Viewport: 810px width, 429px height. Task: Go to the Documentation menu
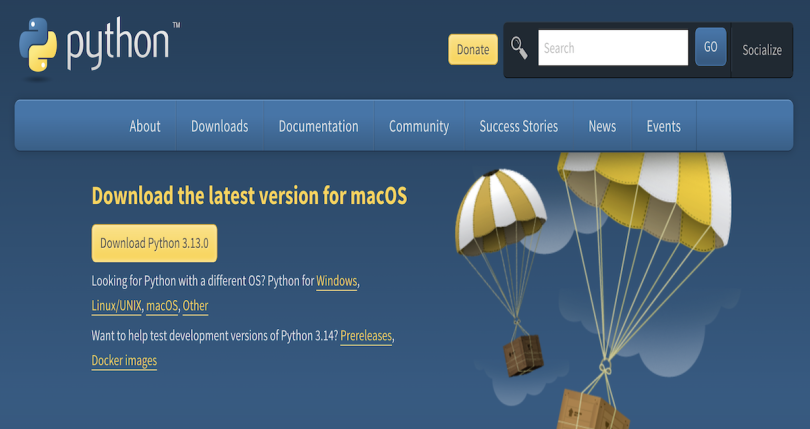[x=318, y=126]
